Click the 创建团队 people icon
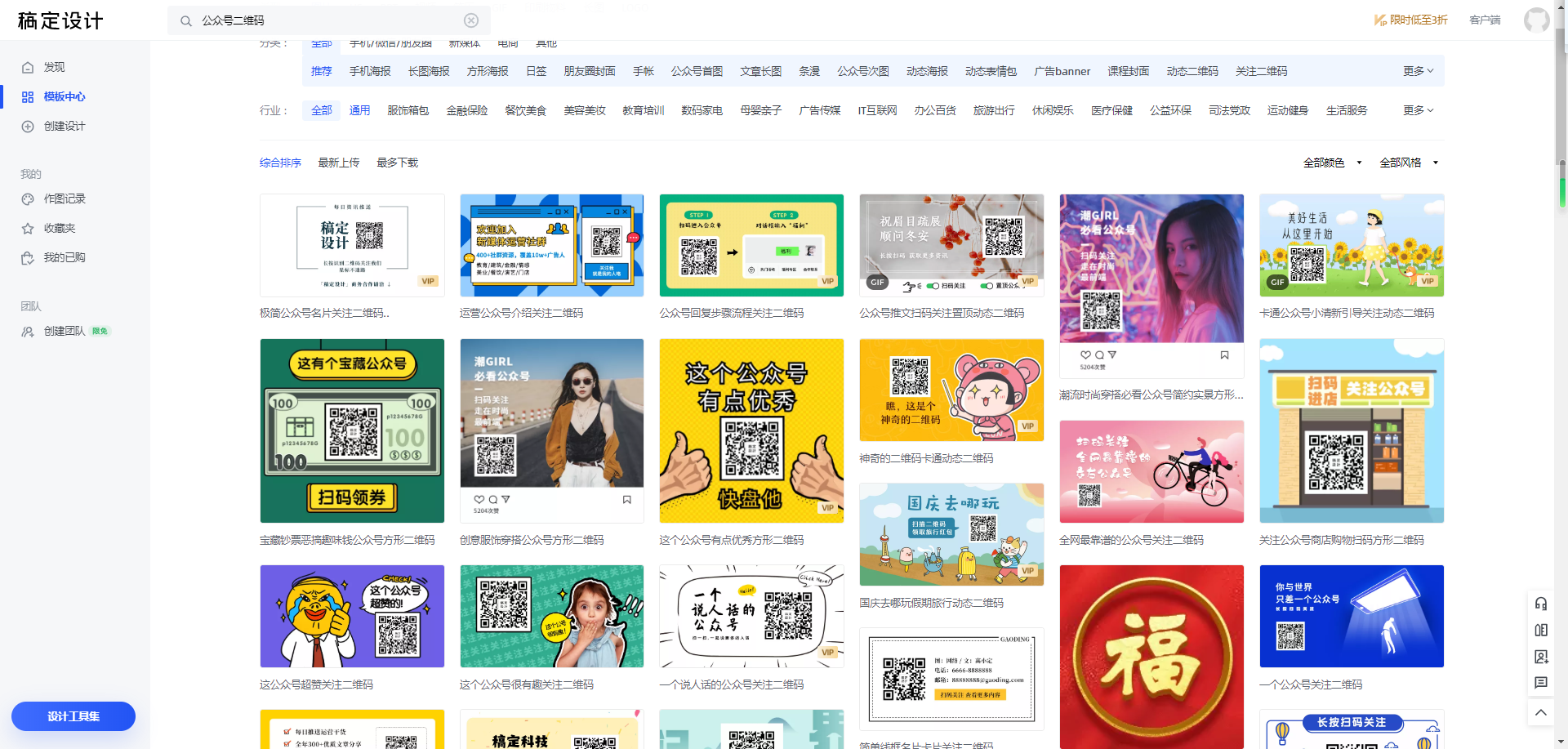This screenshot has width=1568, height=749. pos(28,331)
